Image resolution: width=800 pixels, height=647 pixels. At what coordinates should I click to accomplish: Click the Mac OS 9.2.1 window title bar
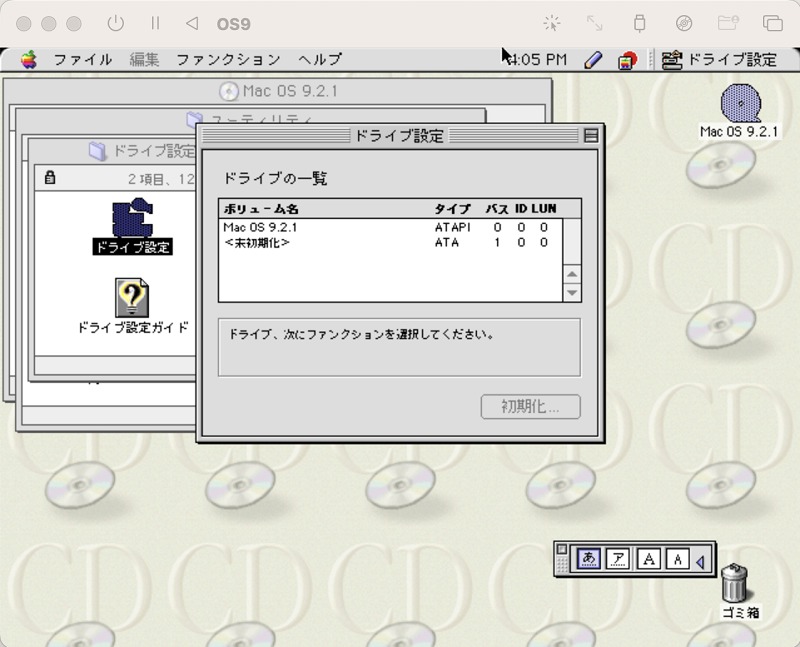(278, 91)
